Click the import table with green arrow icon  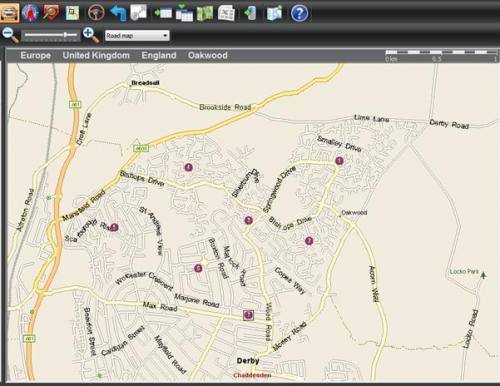162,13
